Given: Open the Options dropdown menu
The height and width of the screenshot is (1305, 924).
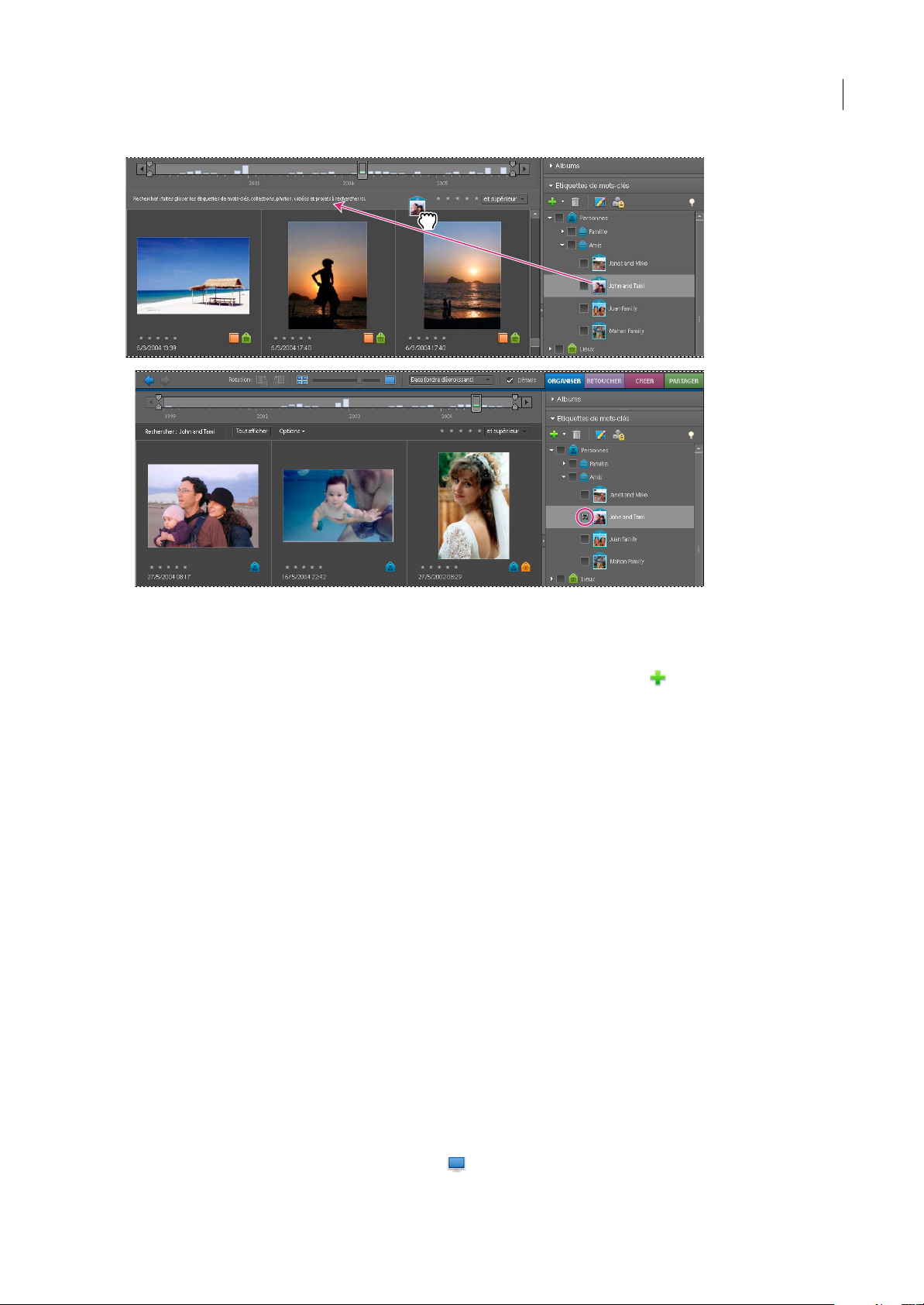Looking at the screenshot, I should click(292, 431).
